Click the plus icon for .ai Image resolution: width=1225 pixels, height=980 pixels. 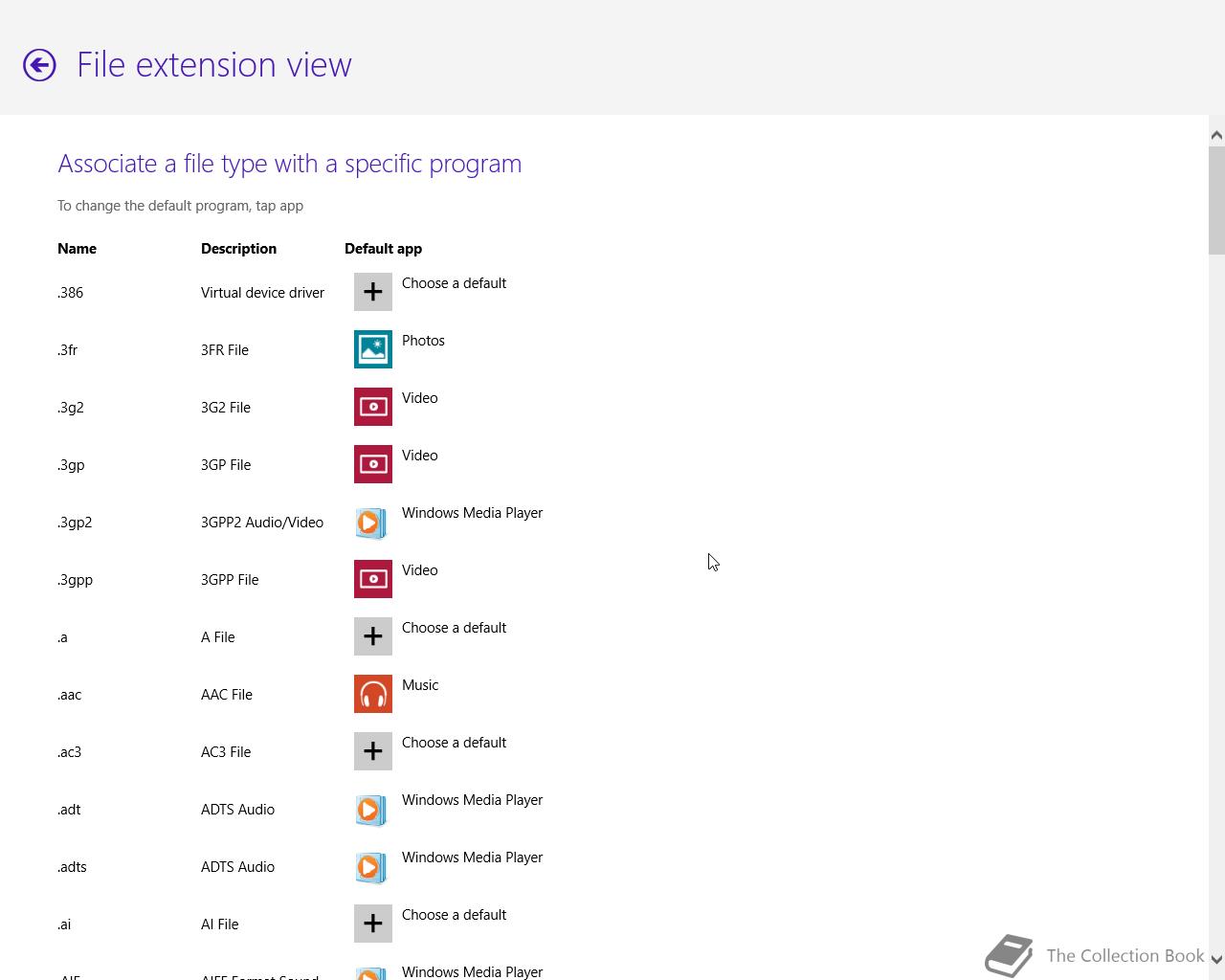pos(373,924)
